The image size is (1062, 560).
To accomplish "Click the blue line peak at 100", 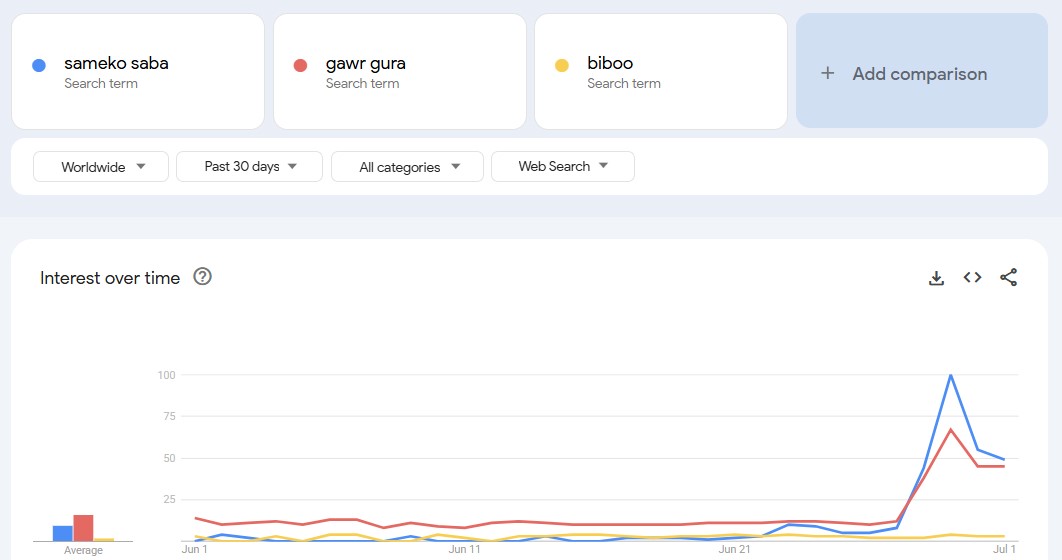I will click(x=951, y=375).
